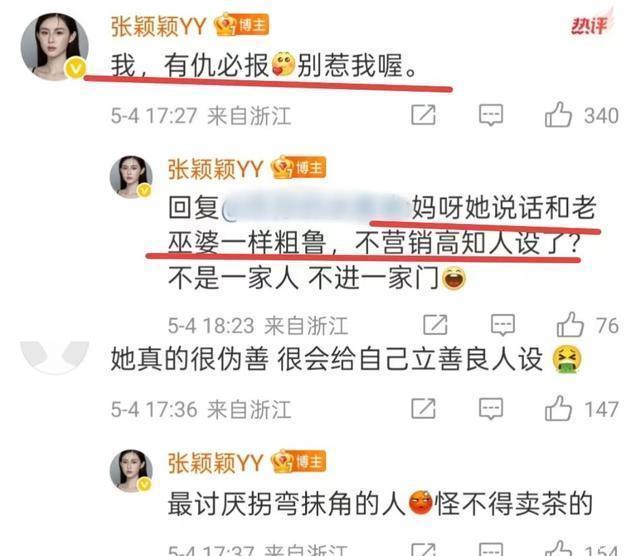Tap the bottom 张颖颖YY avatar
Screen dimensions: 640x556
pyautogui.click(x=131, y=471)
